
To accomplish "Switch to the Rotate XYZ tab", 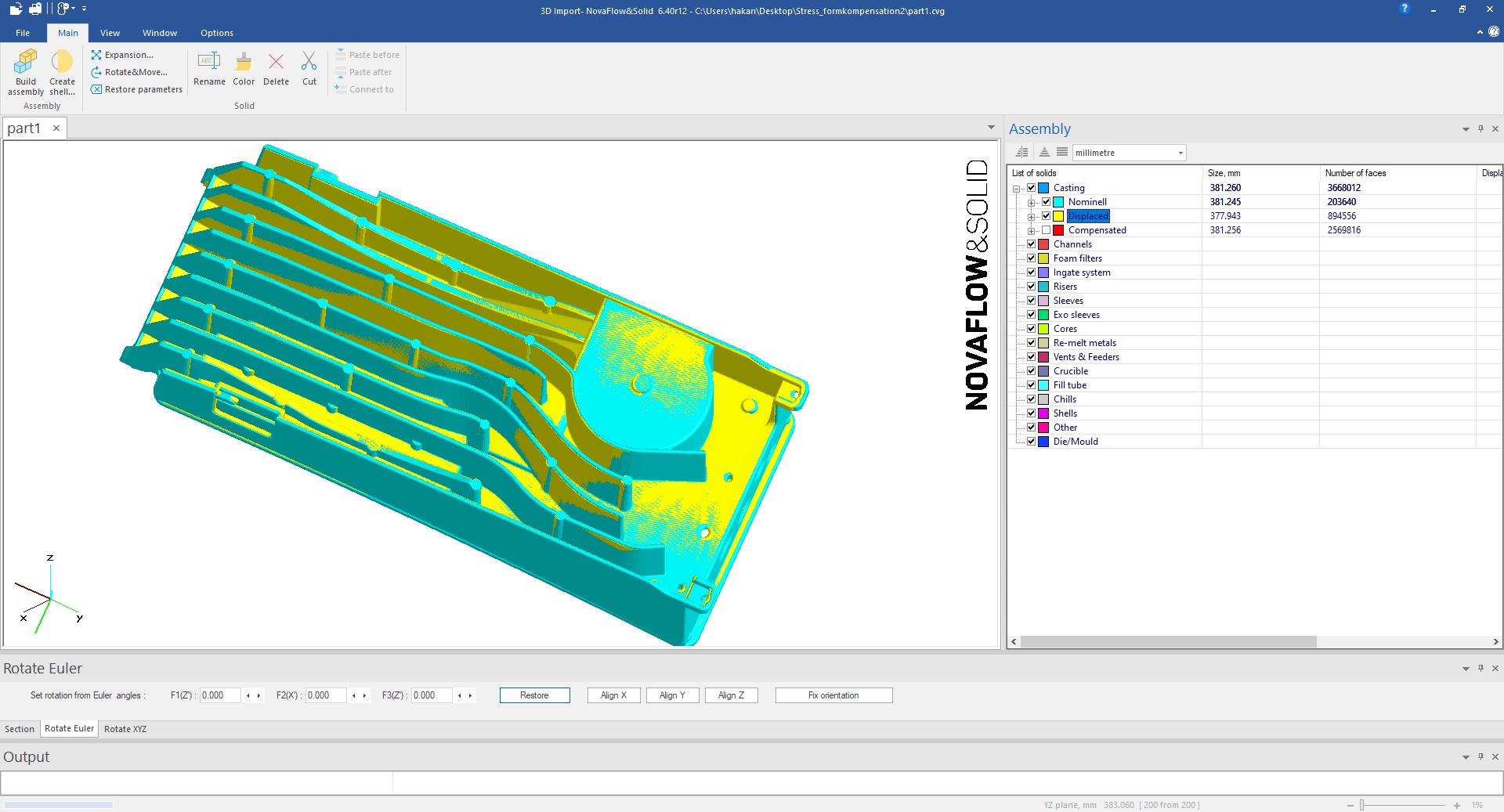I will (x=125, y=729).
